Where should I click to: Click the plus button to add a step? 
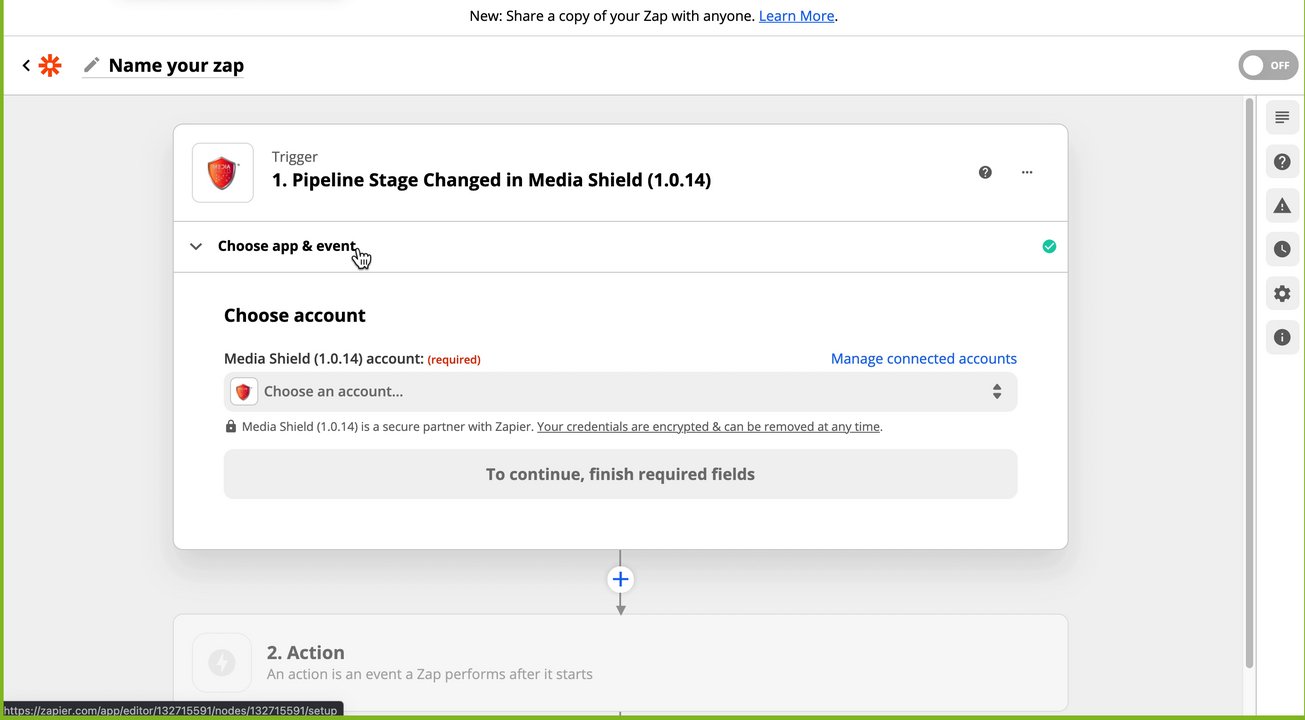[x=620, y=579]
